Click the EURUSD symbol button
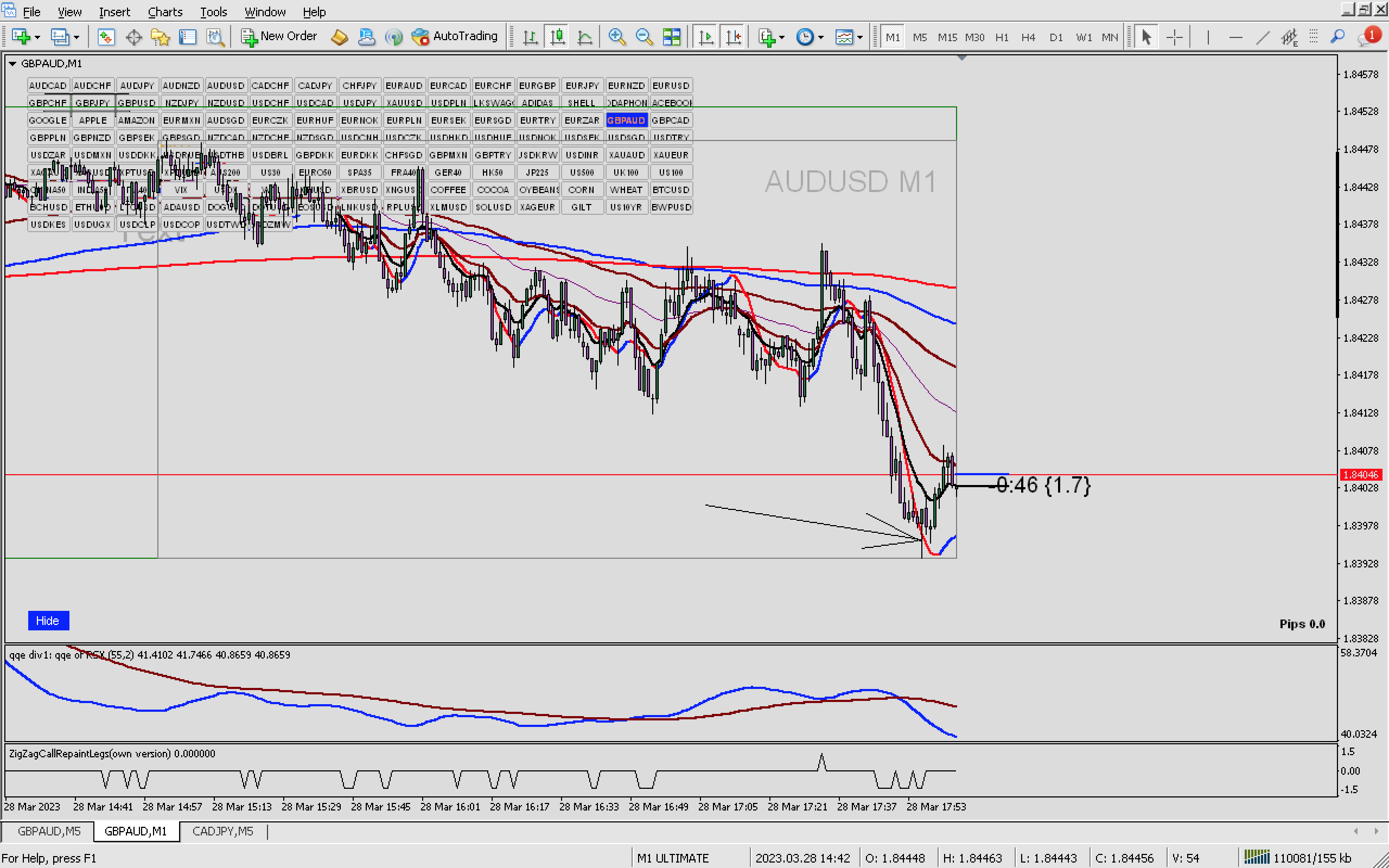The width and height of the screenshot is (1389, 868). (671, 86)
